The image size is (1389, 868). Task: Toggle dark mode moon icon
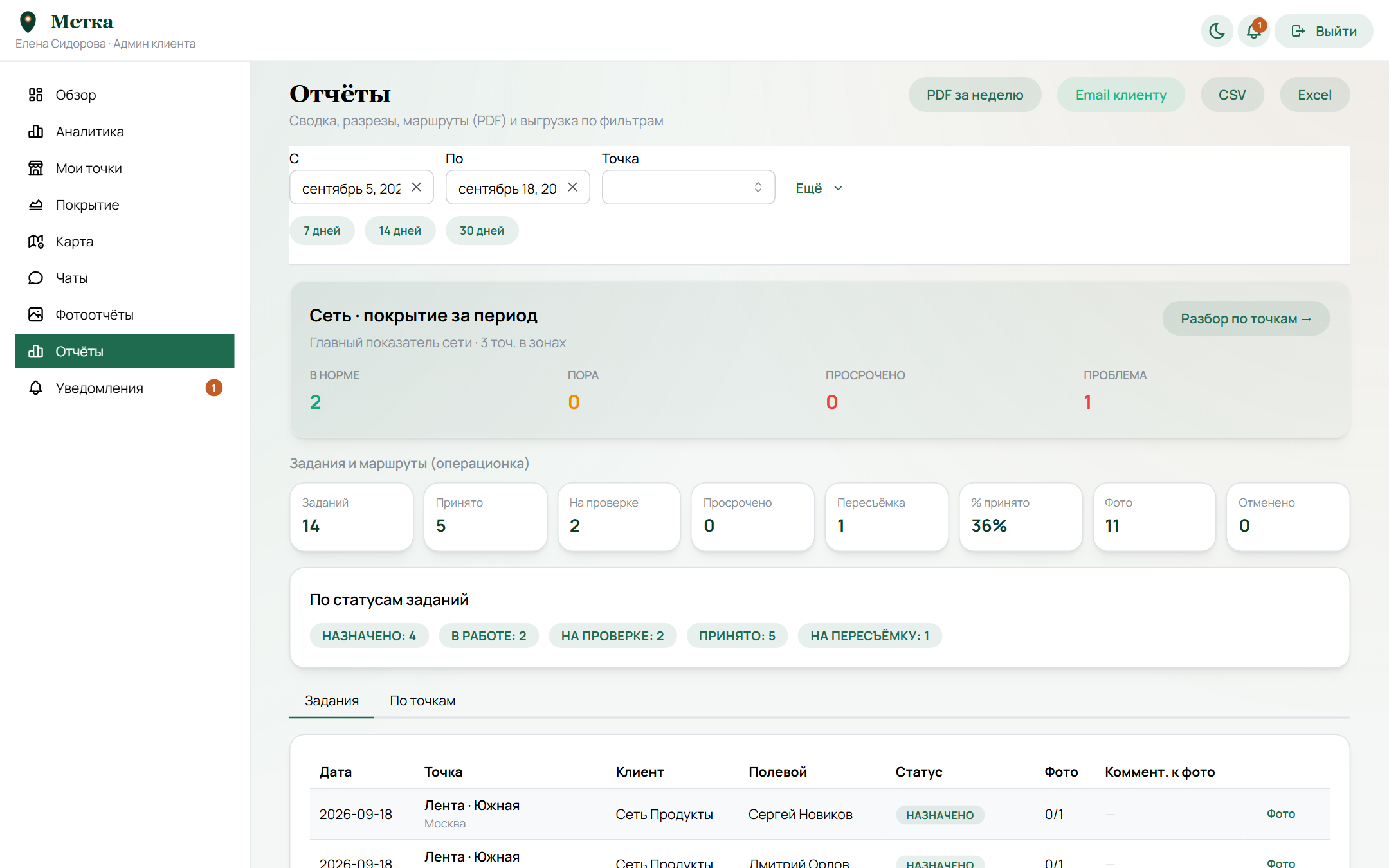click(1217, 31)
